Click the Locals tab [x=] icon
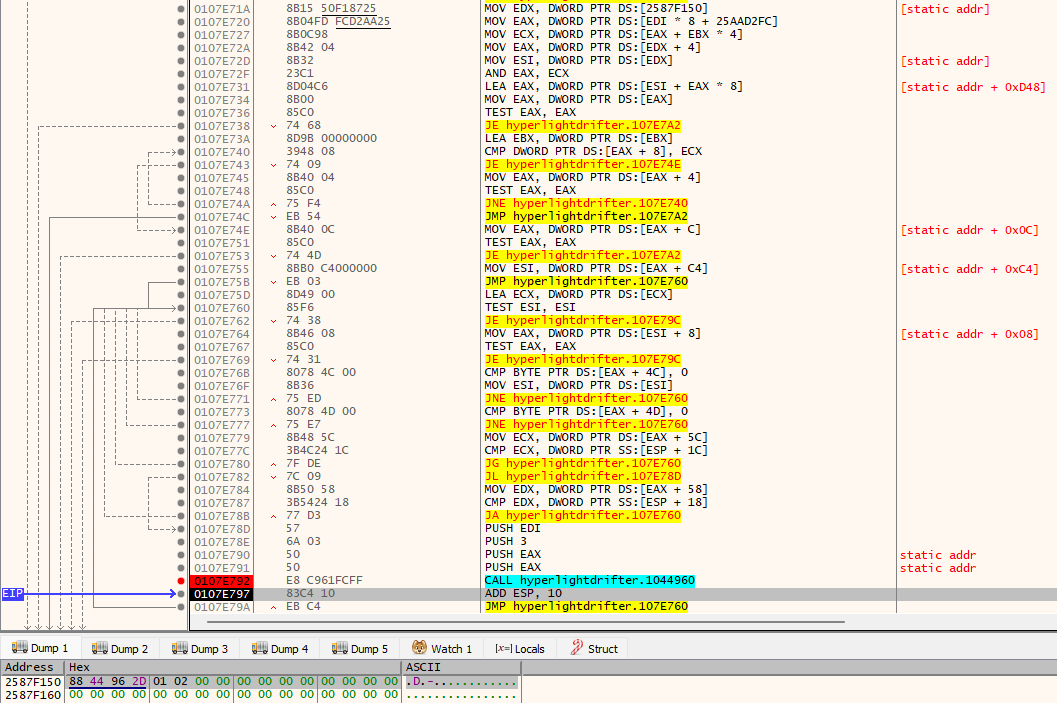1057x703 pixels. [x=502, y=648]
